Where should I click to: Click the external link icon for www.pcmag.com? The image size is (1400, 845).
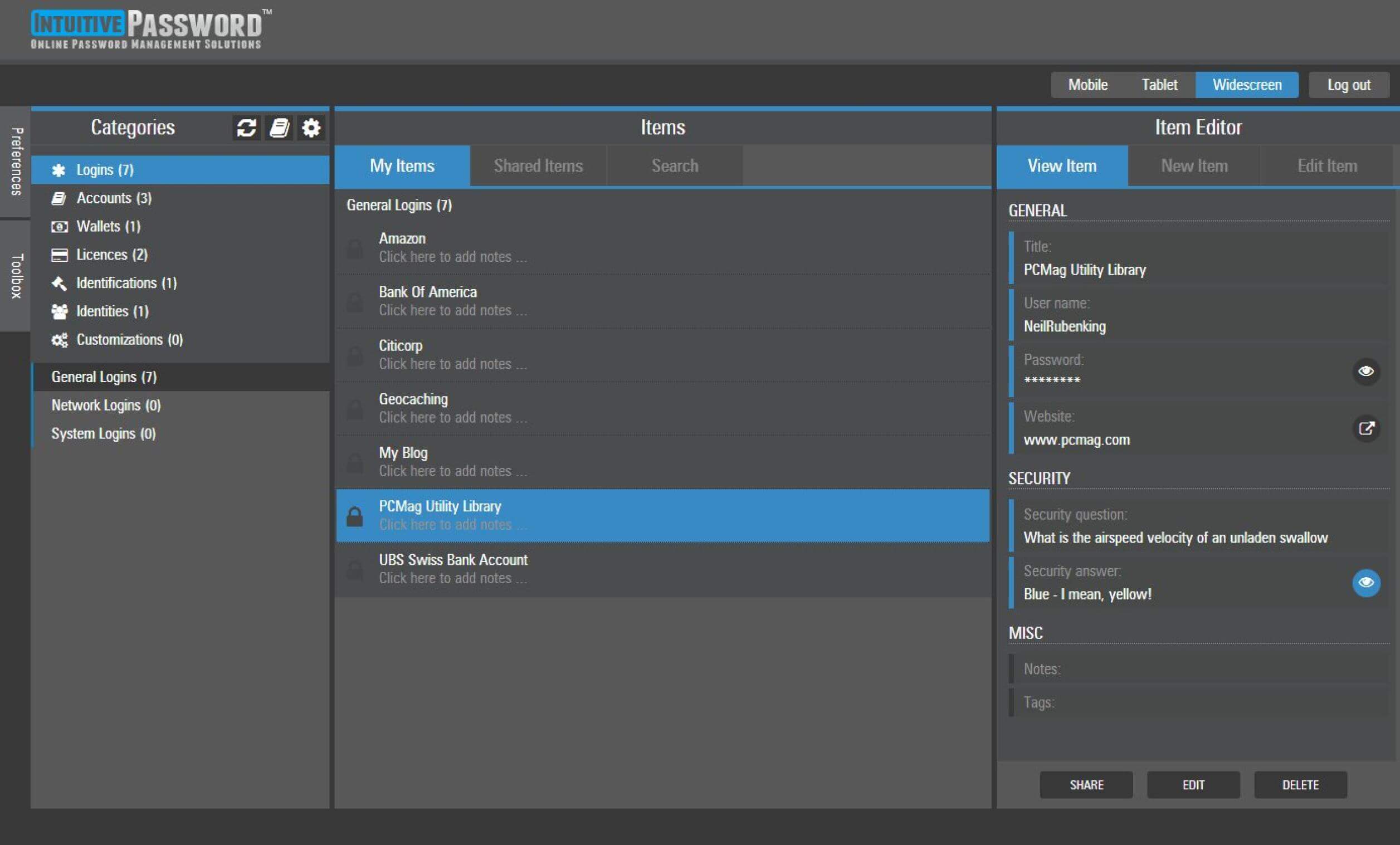tap(1365, 428)
